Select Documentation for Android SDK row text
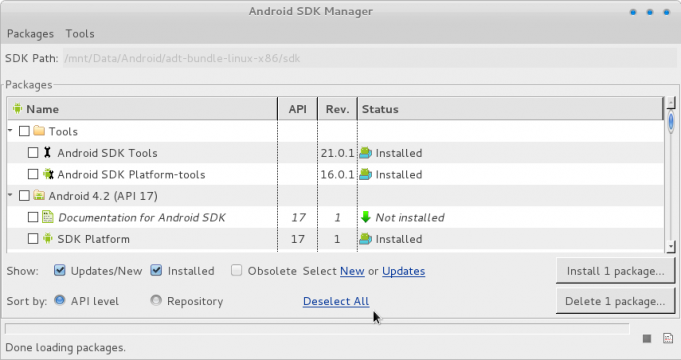The width and height of the screenshot is (681, 360). tap(142, 218)
